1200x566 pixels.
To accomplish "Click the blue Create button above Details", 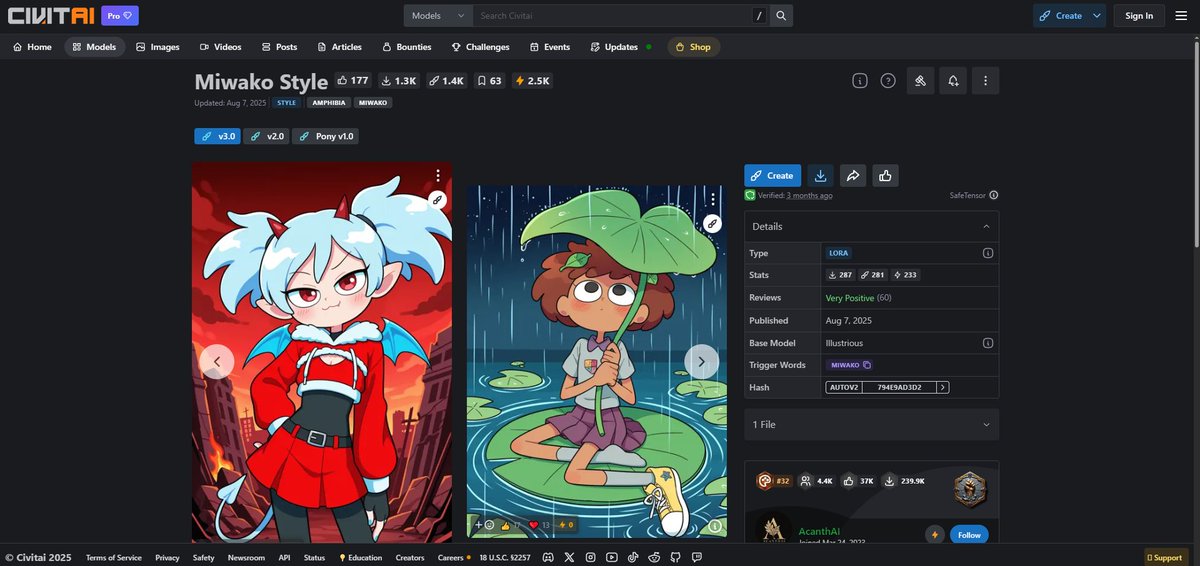I will 773,175.
